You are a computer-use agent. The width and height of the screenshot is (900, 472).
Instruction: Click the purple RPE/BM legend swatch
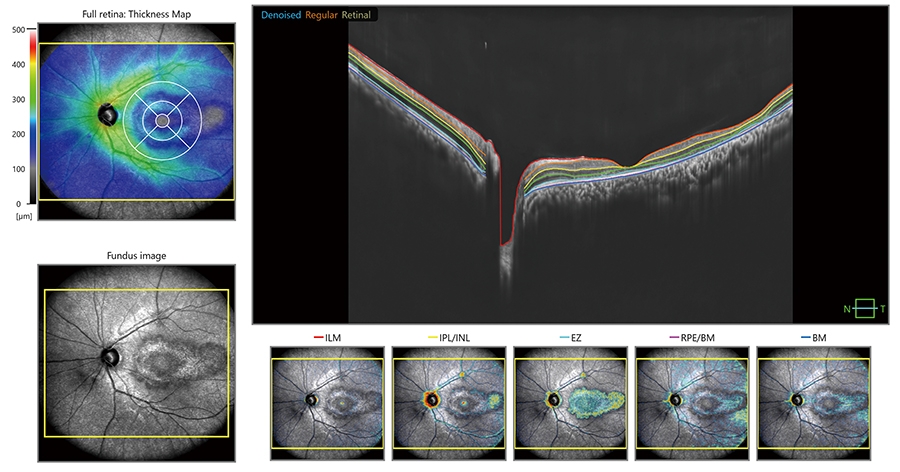pyautogui.click(x=674, y=338)
